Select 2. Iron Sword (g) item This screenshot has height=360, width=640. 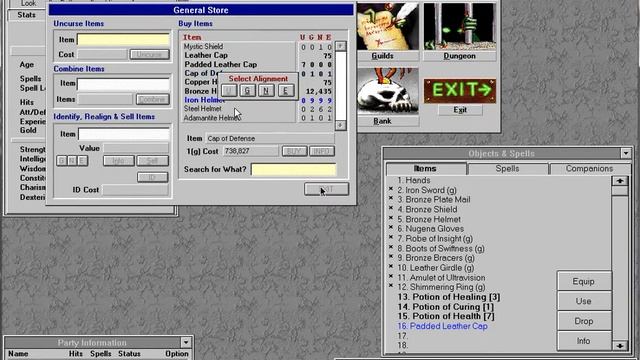(x=427, y=190)
